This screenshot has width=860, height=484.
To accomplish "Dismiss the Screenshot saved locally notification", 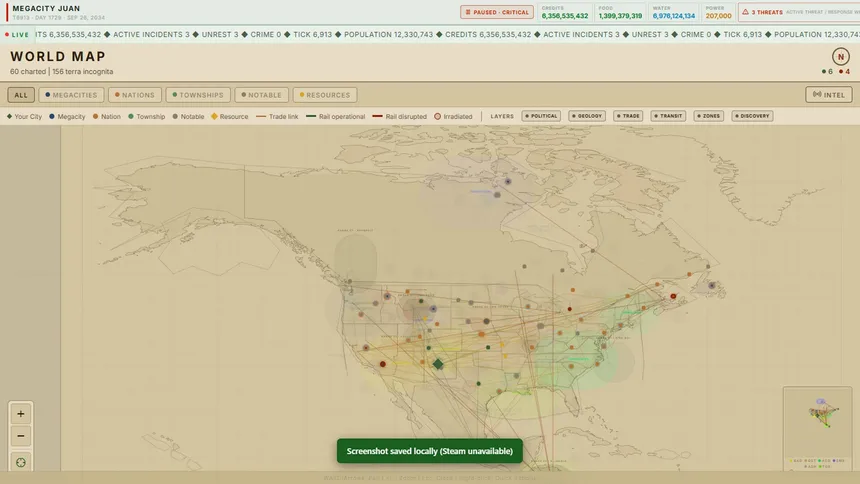I will click(x=429, y=451).
